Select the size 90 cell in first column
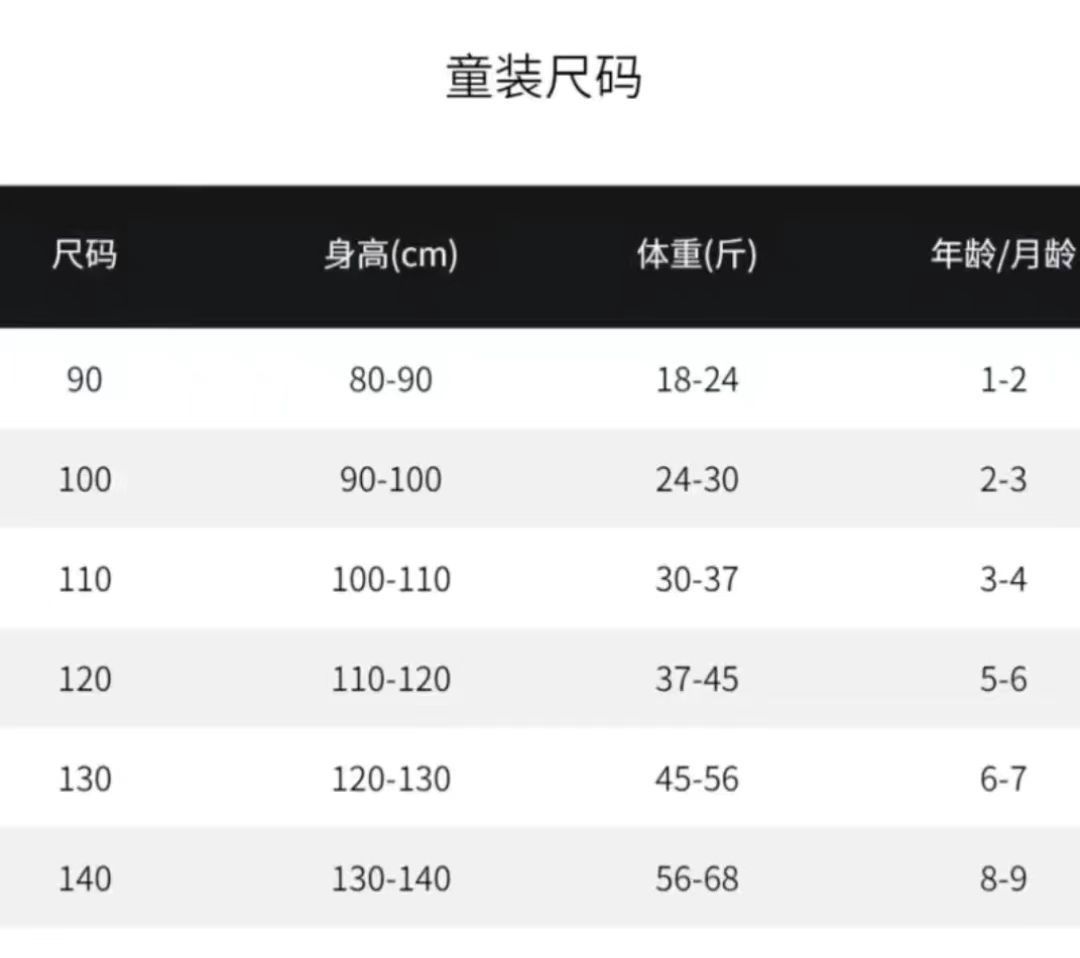The width and height of the screenshot is (1080, 958). pos(84,380)
